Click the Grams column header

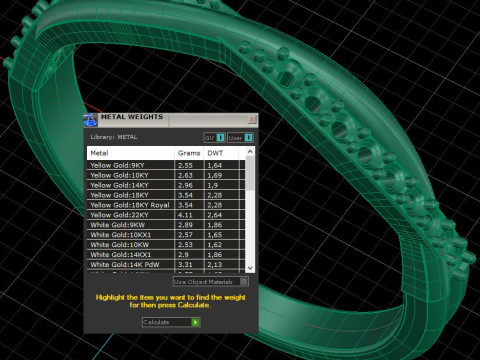point(189,153)
